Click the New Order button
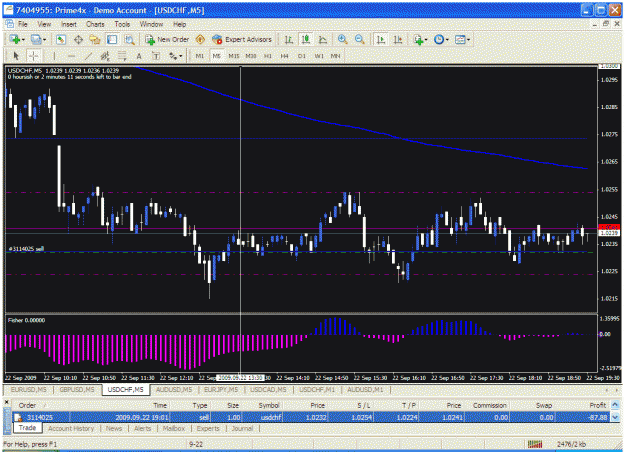 tap(167, 39)
